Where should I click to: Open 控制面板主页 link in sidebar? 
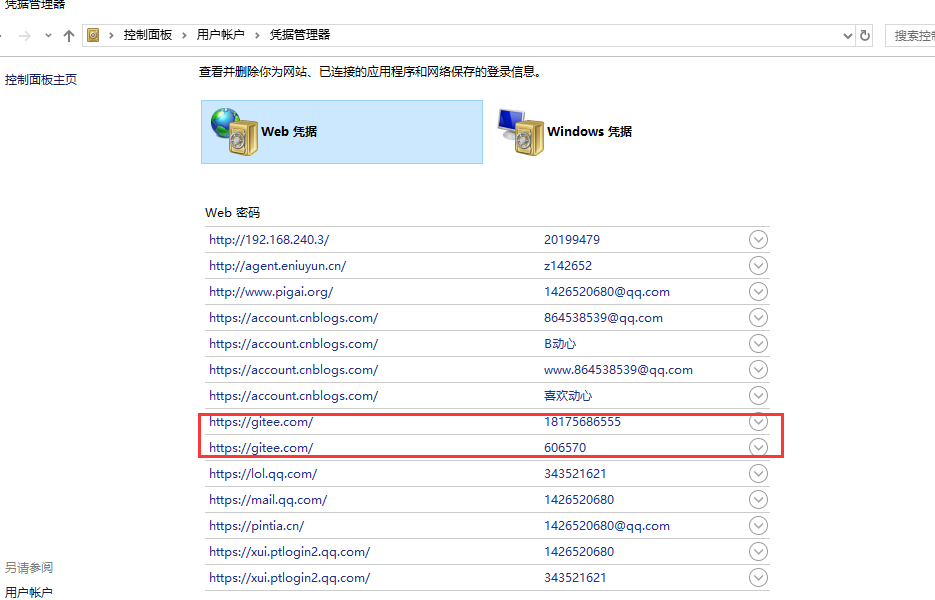pyautogui.click(x=41, y=80)
